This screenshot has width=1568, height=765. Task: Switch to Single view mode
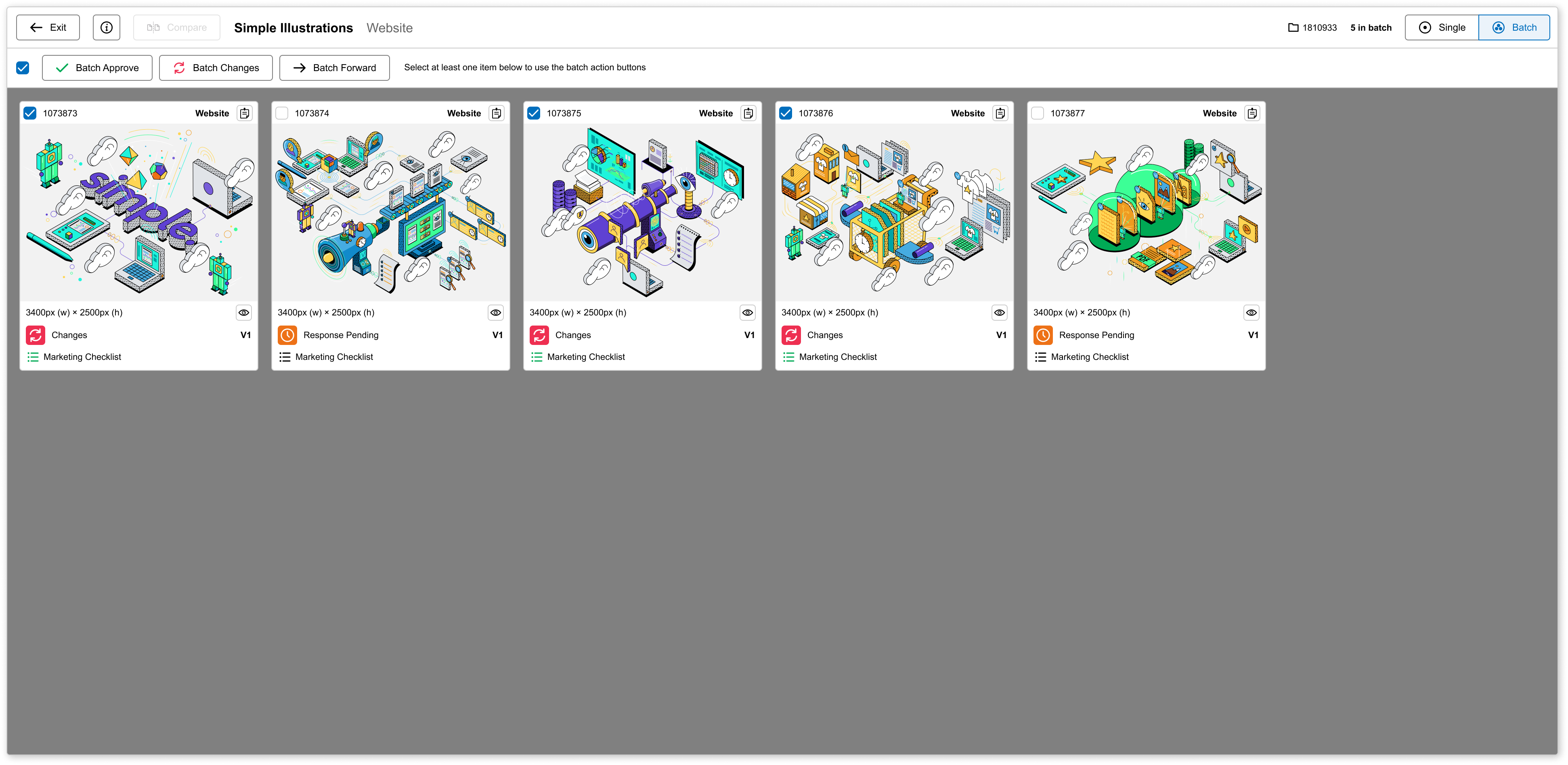1442,27
